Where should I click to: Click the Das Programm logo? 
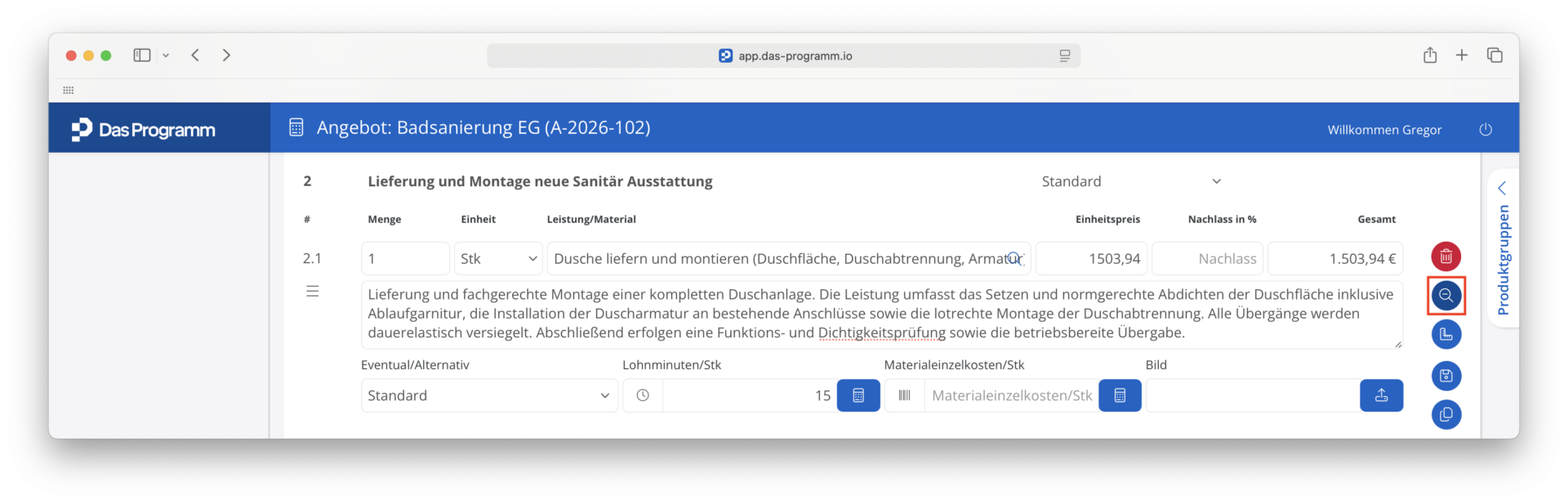144,130
